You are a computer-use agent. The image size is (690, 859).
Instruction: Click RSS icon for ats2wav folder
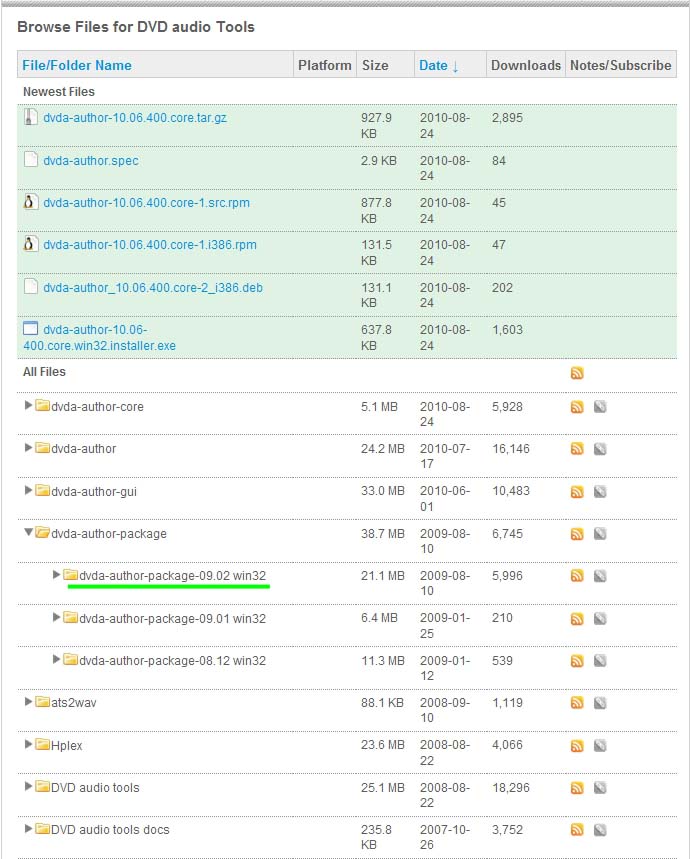(577, 703)
